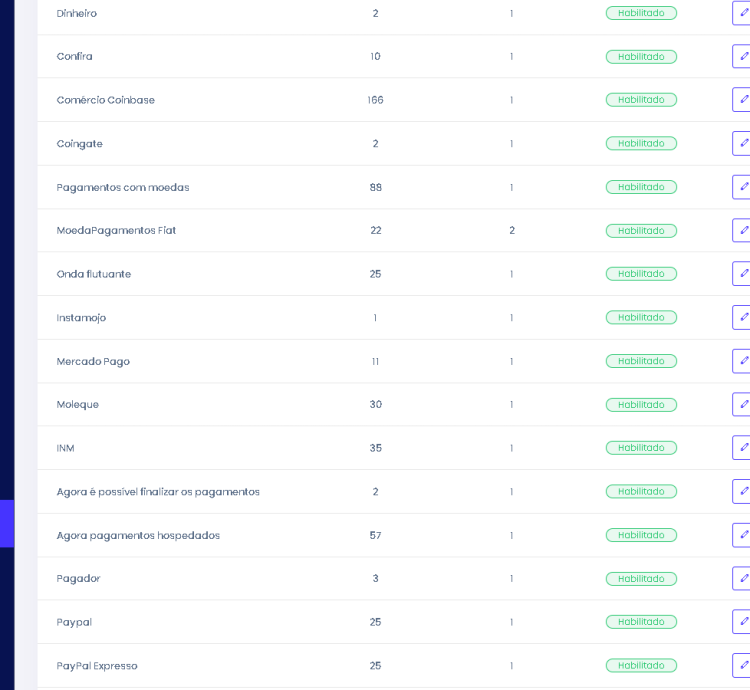Screen dimensions: 750x690
Task: Click Habilitado status of MoedaPagamentos Fiat
Action: pos(641,231)
